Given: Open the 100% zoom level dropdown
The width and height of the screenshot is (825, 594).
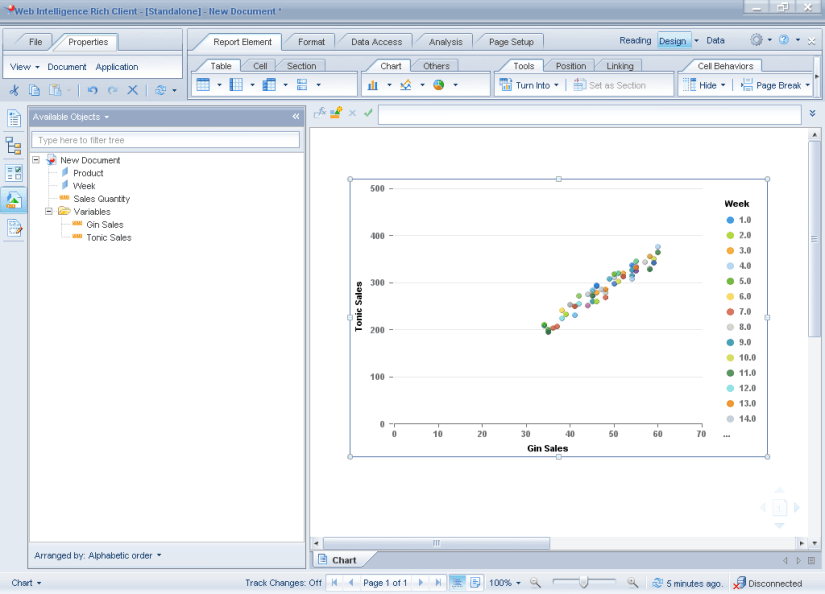Looking at the screenshot, I should click(x=506, y=581).
